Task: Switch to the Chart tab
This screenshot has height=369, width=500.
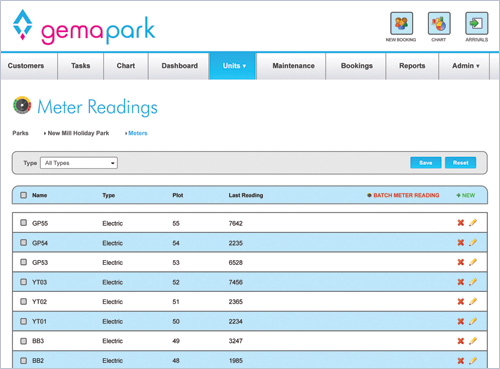Action: coord(126,66)
